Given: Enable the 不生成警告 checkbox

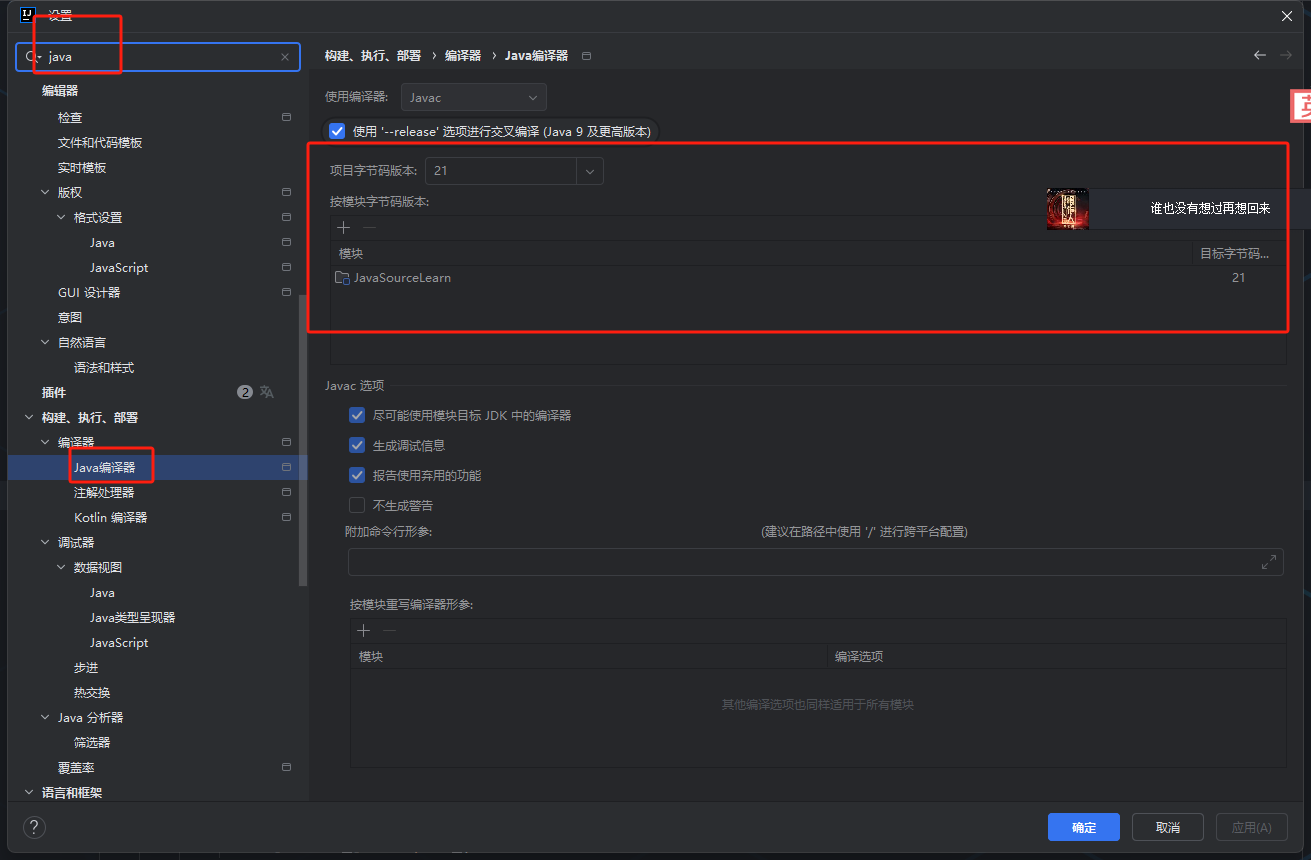Looking at the screenshot, I should coord(357,505).
